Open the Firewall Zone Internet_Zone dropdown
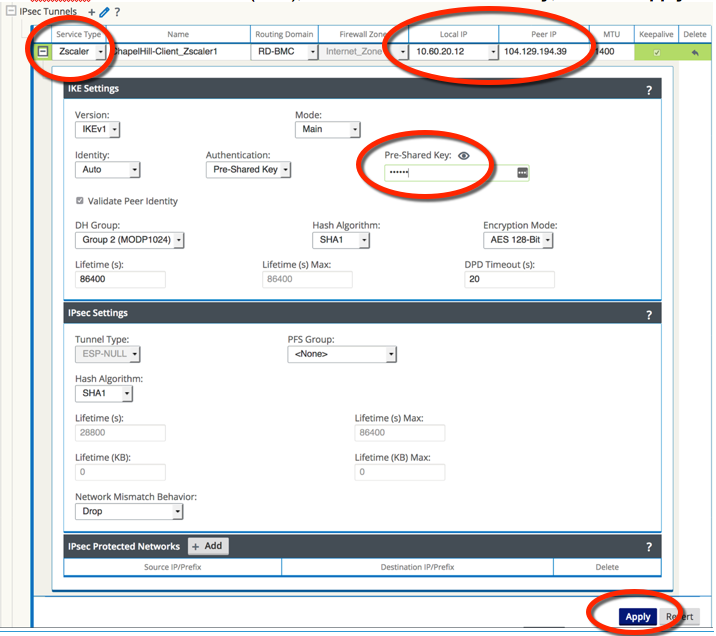This screenshot has height=636, width=716. click(x=363, y=52)
